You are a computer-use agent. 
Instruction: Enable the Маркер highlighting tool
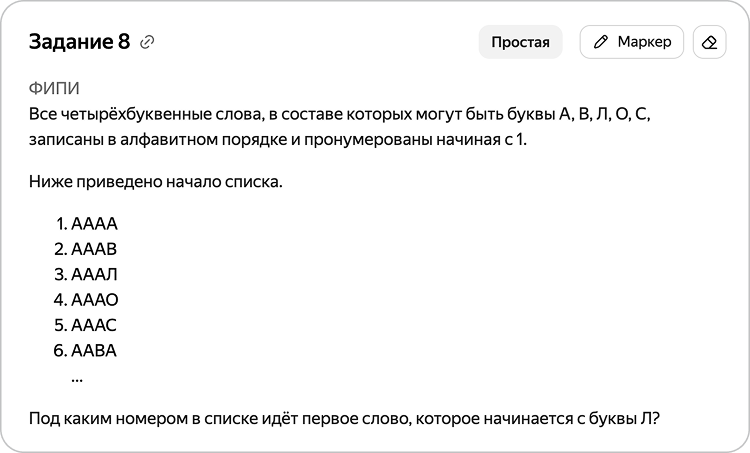coord(631,42)
